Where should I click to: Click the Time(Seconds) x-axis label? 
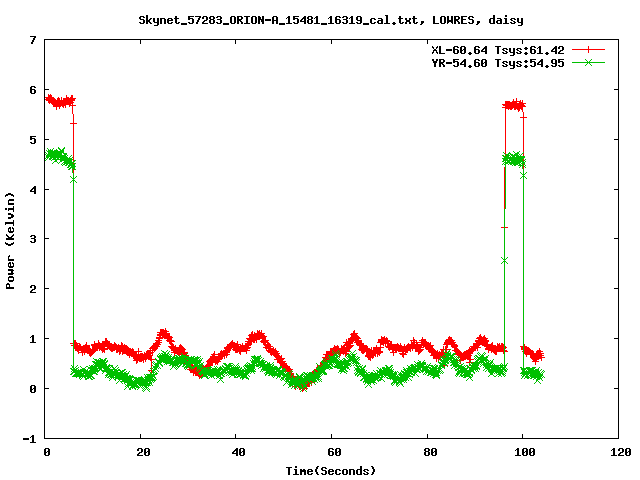click(330, 470)
